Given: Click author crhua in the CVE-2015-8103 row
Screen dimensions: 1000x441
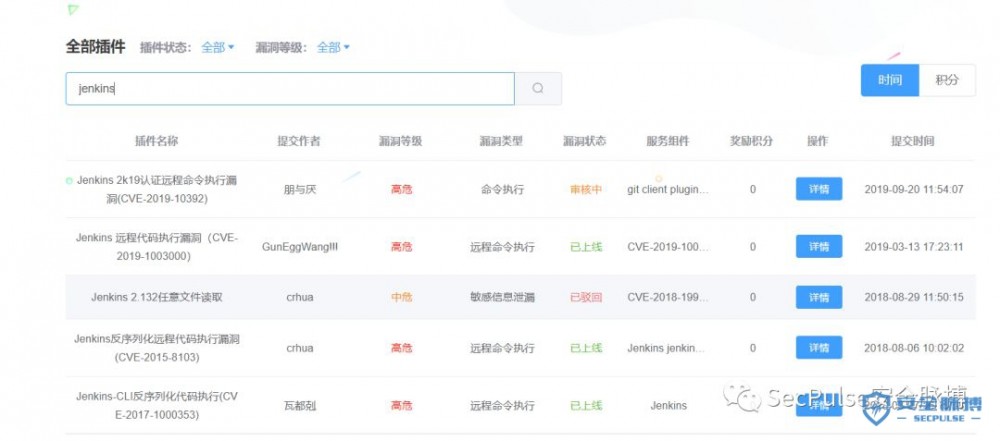Looking at the screenshot, I should 300,348.
